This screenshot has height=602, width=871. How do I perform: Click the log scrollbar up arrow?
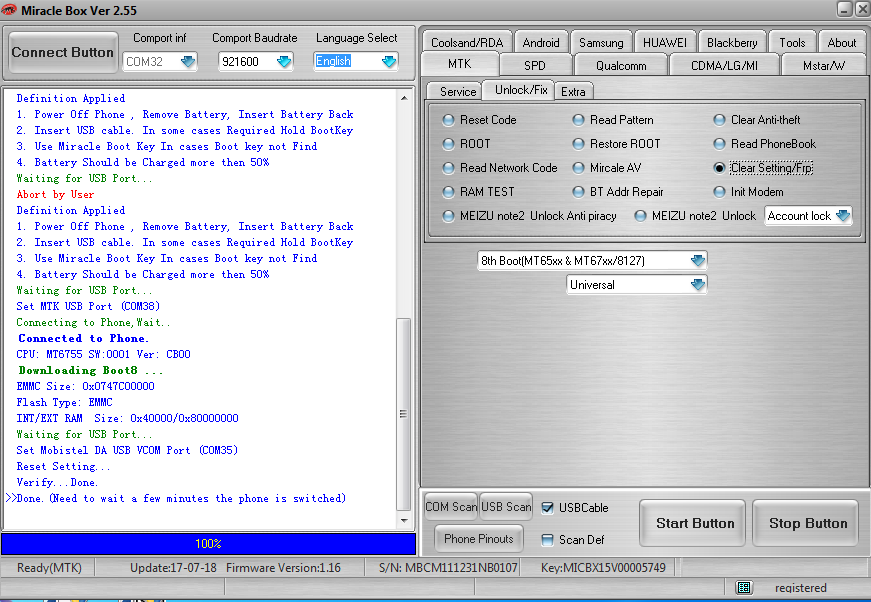tap(404, 98)
